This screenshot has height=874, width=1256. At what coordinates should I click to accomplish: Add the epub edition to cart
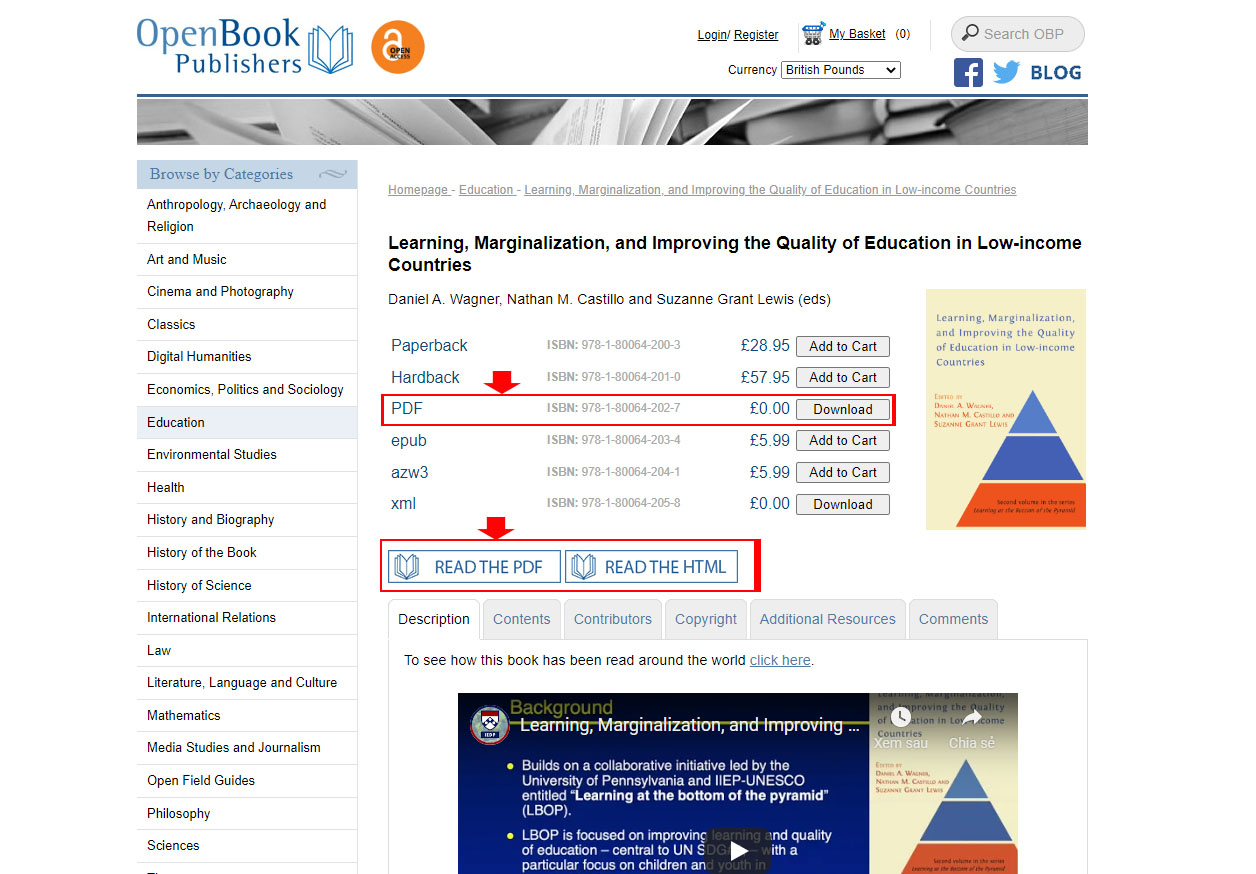click(x=843, y=441)
